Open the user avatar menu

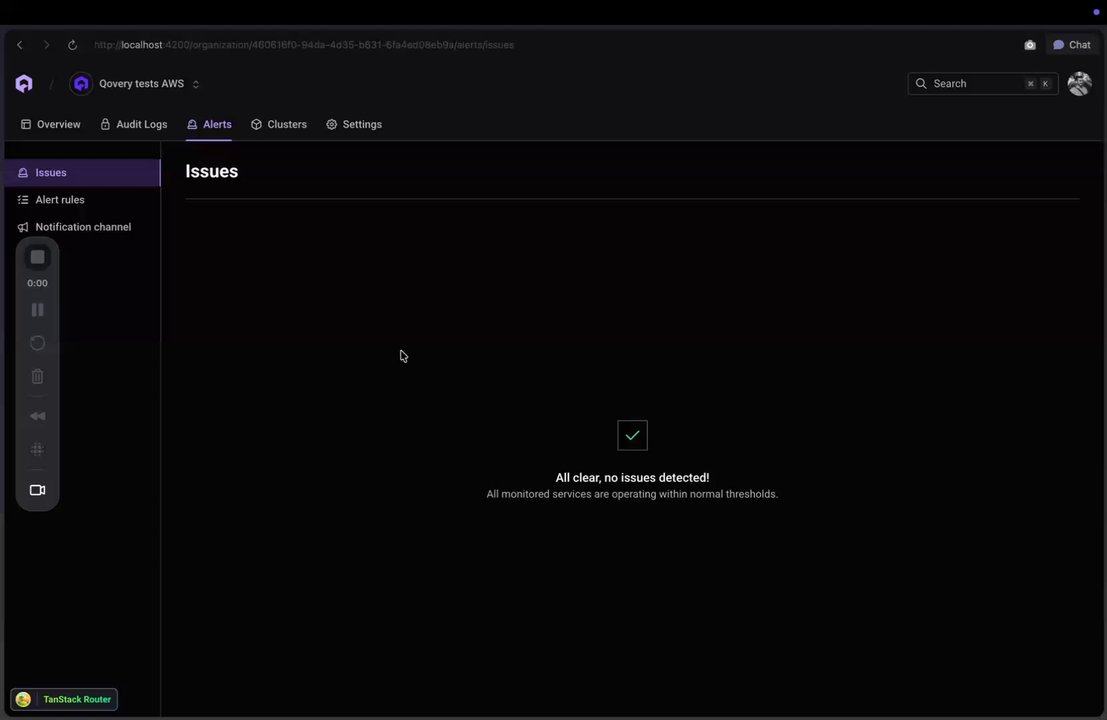coord(1079,83)
